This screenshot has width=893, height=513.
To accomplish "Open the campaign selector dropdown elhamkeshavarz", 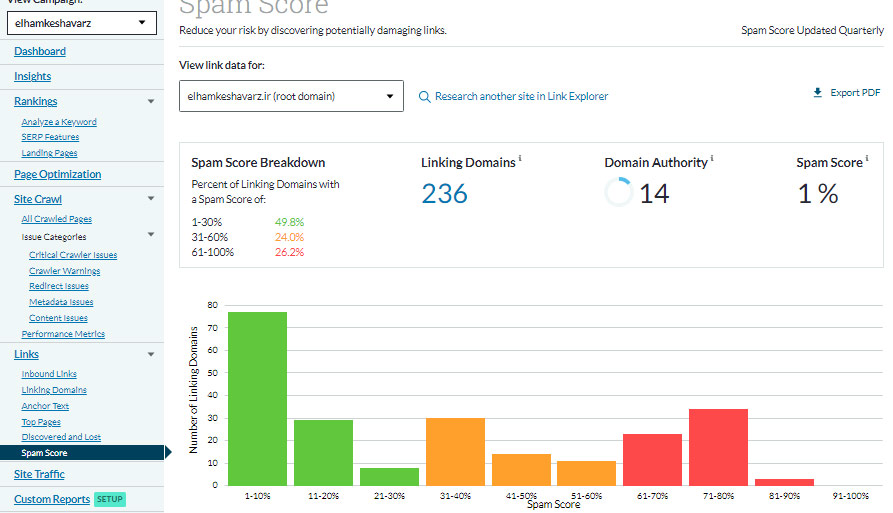I will [x=81, y=22].
